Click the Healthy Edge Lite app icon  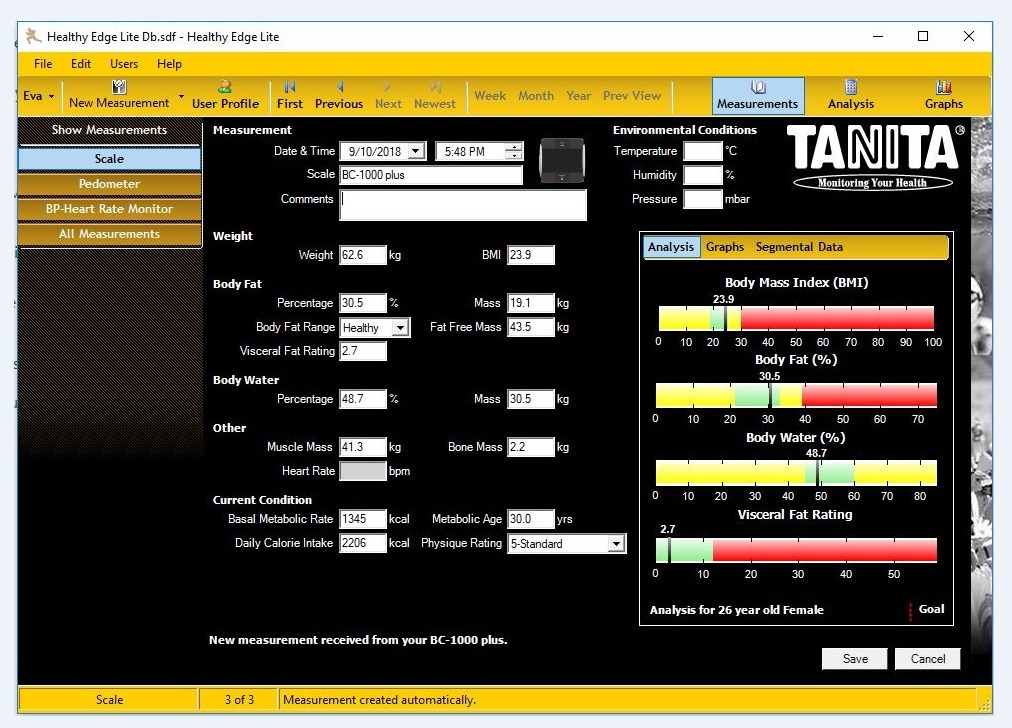[x=34, y=36]
